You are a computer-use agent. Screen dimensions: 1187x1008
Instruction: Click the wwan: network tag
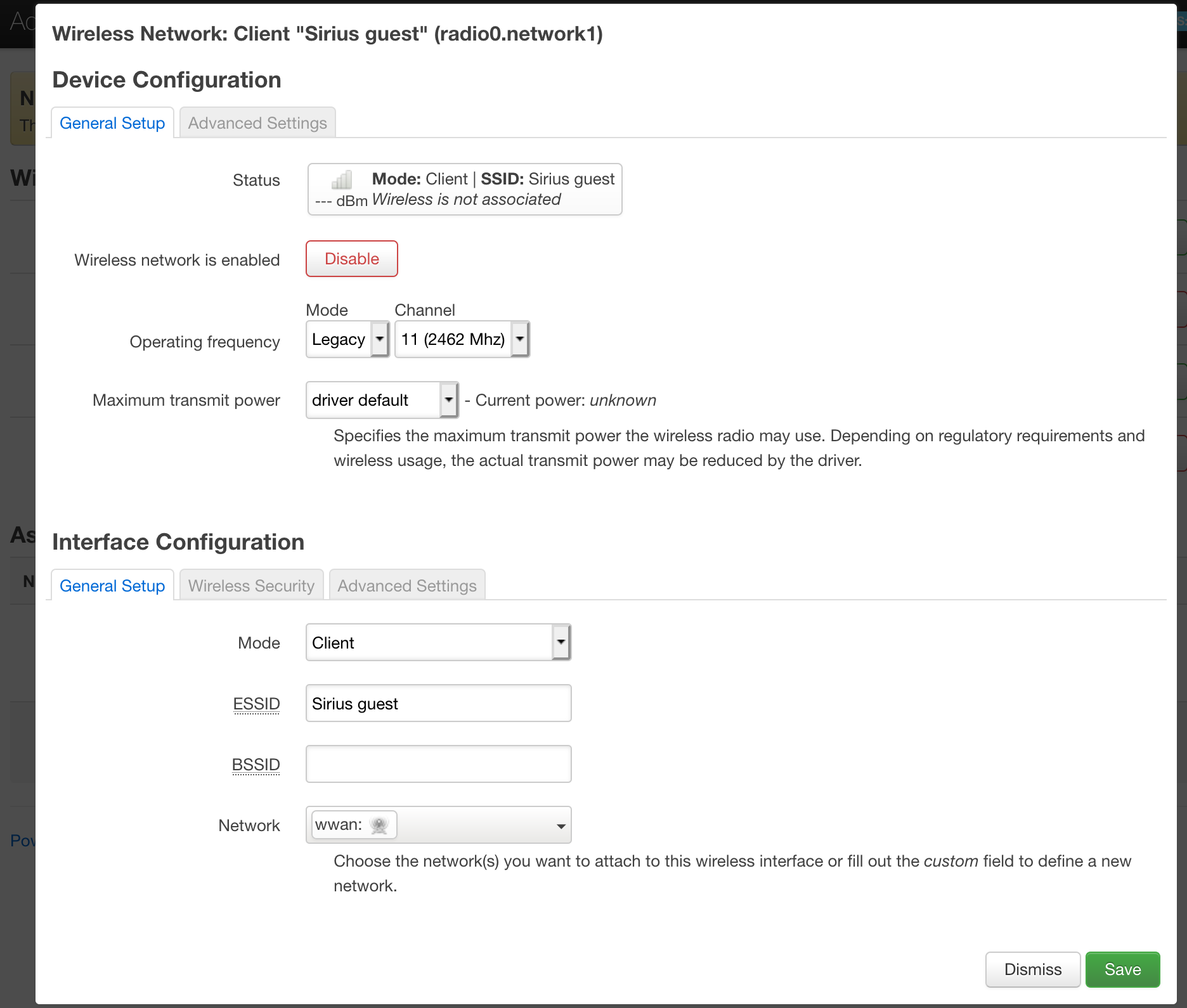point(354,825)
